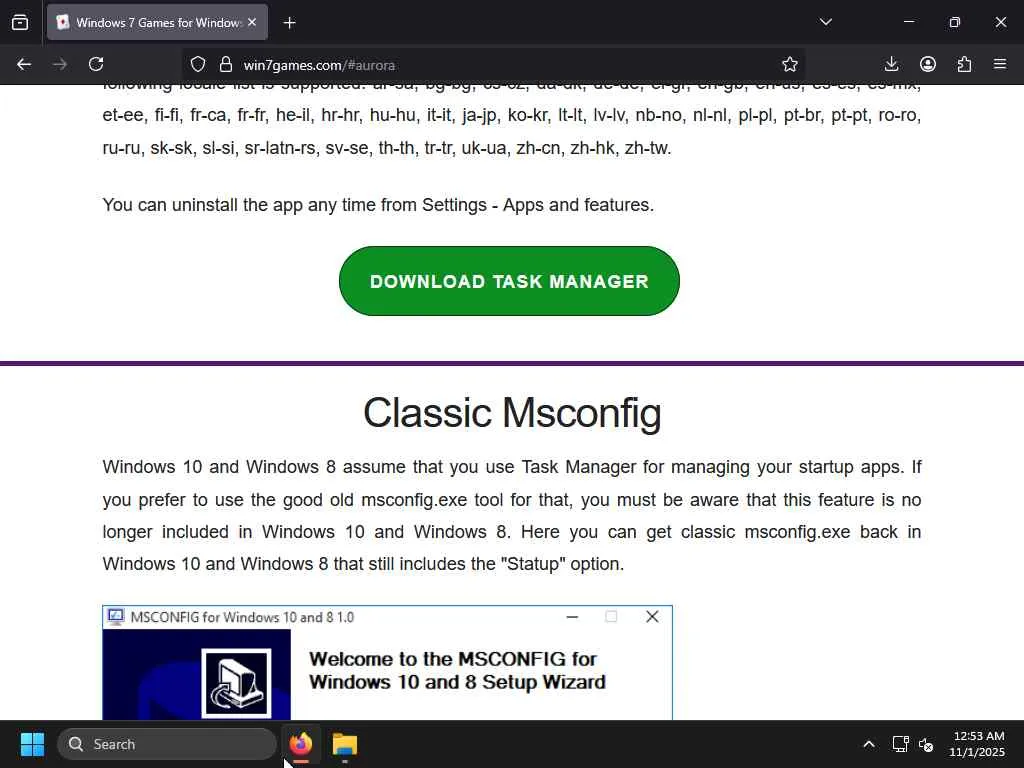The width and height of the screenshot is (1024, 768).
Task: Click the win7games.com address bar
Action: tap(496, 65)
